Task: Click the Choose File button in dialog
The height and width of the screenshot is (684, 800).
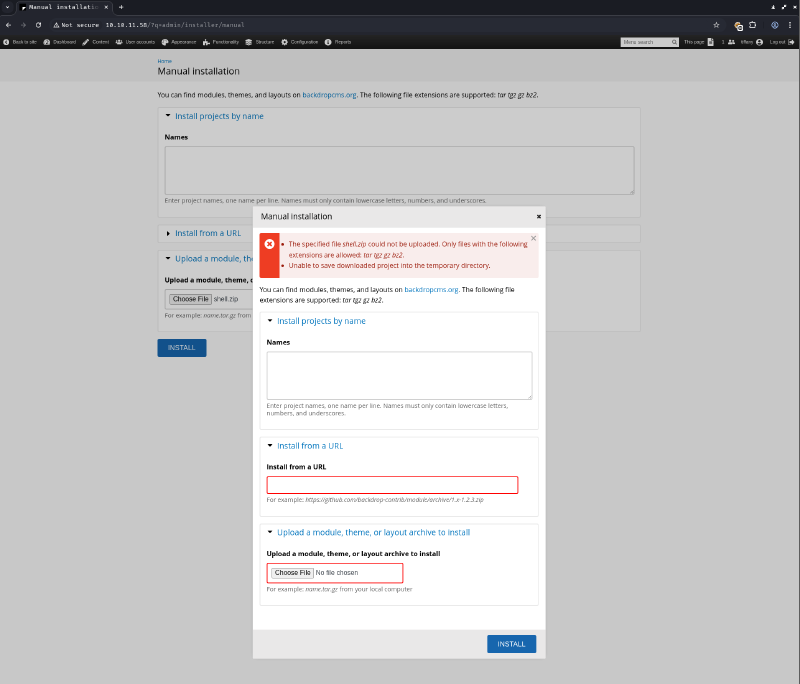Action: [292, 573]
